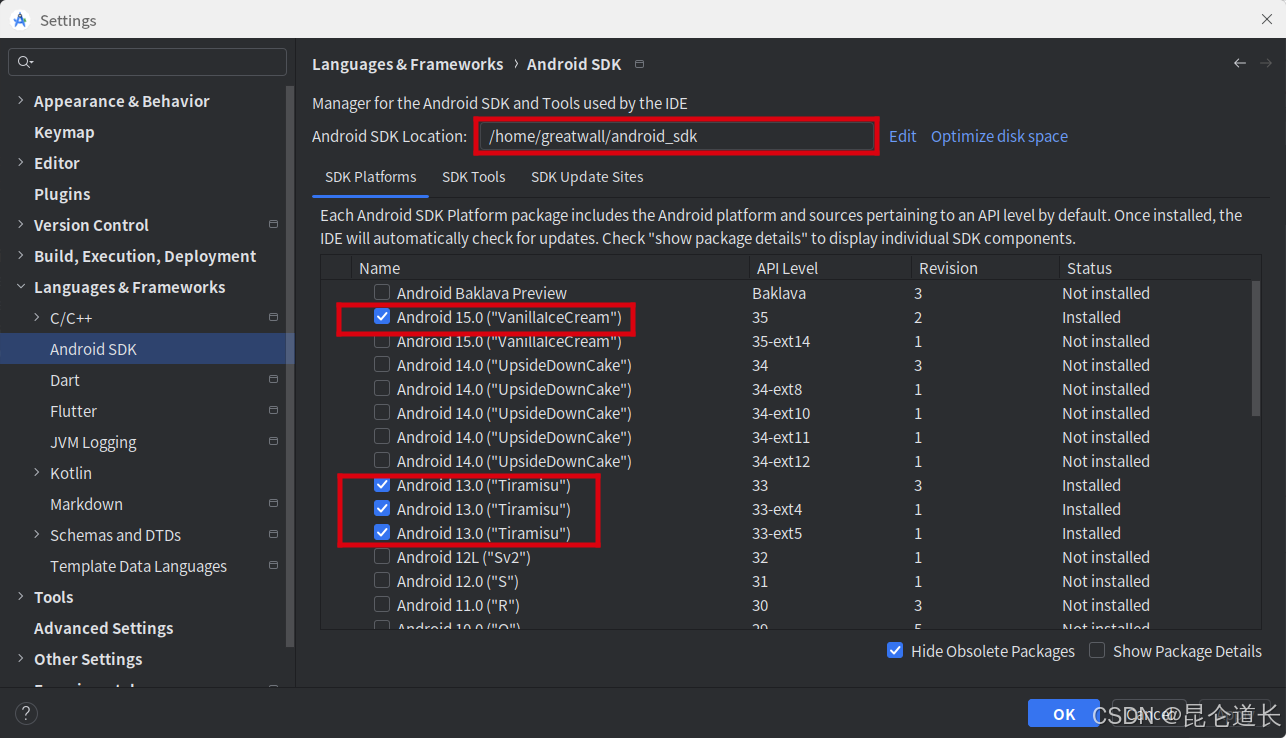This screenshot has height=738, width=1286.
Task: Click the project icon next to C/C++
Action: [273, 318]
